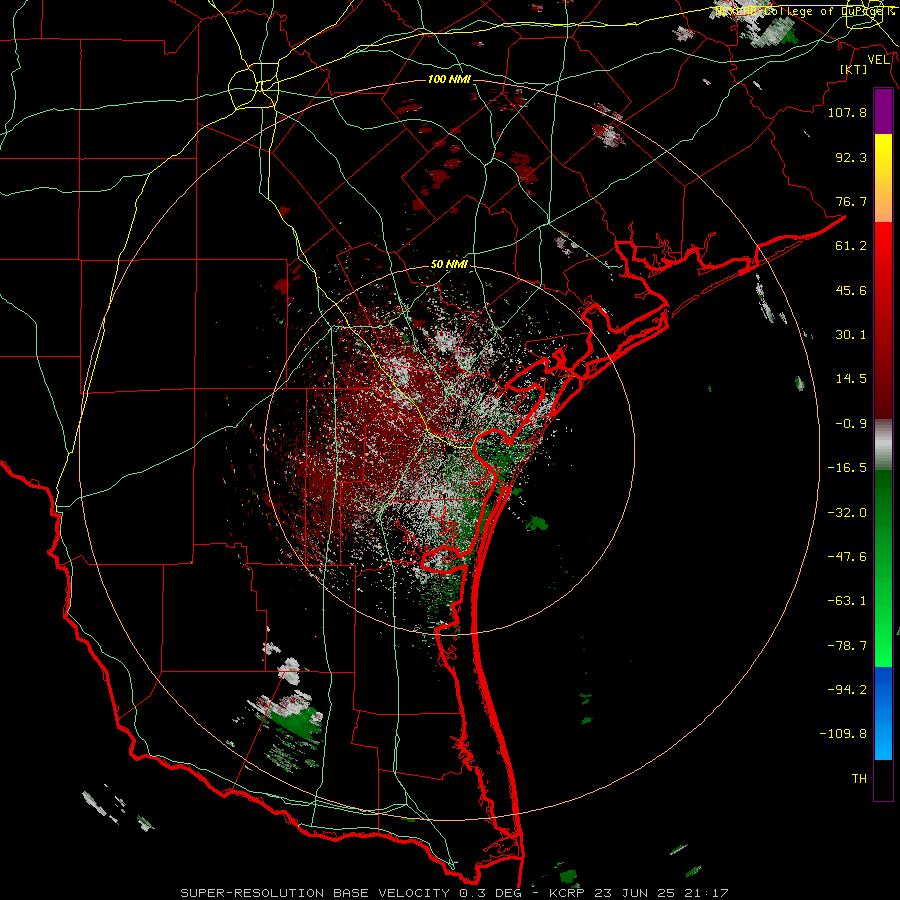Pick the red segment of the velocity color bar

(883, 320)
